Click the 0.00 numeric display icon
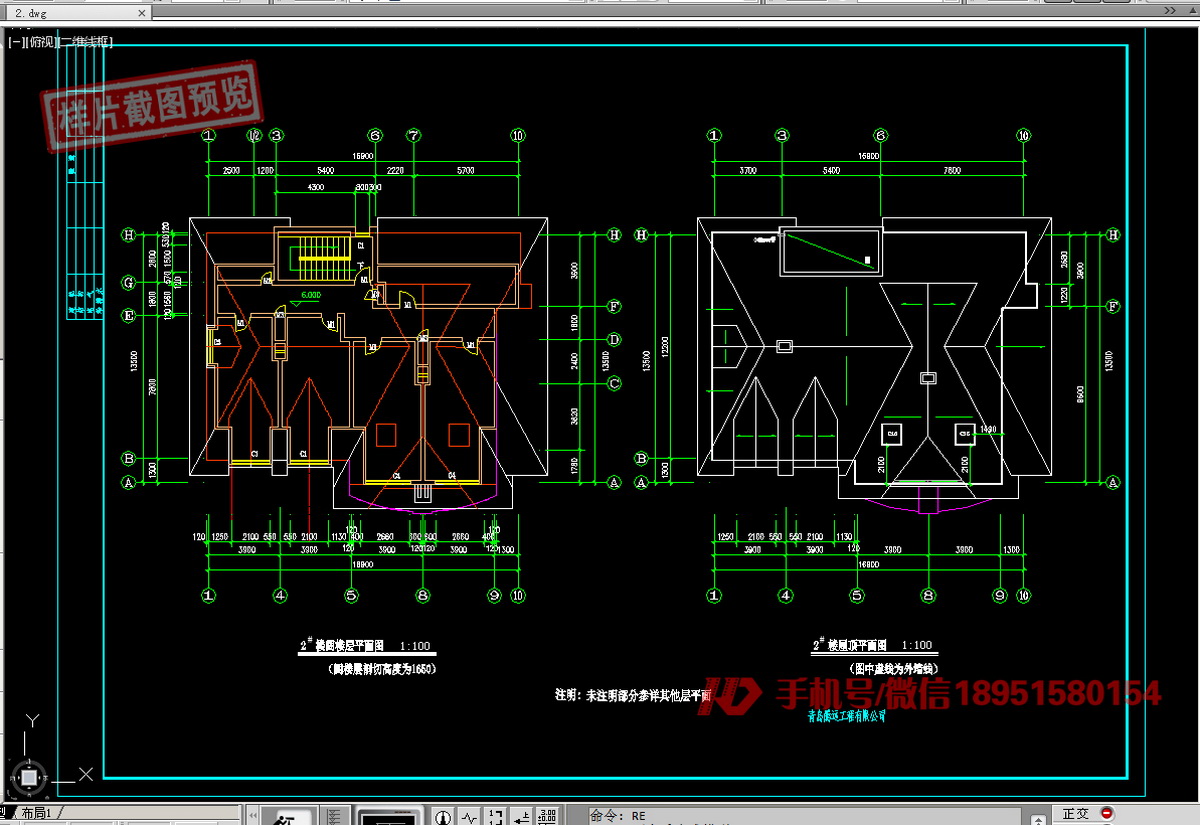The width and height of the screenshot is (1200, 825). point(547,816)
